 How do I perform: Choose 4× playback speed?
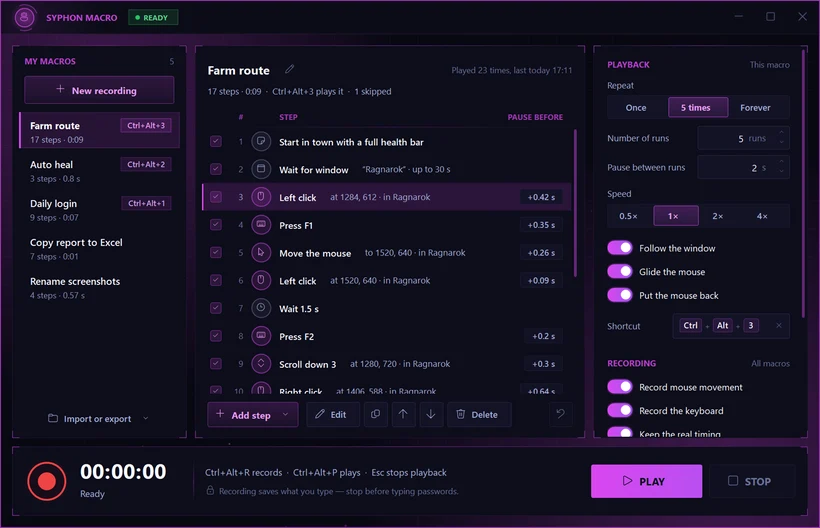point(762,216)
